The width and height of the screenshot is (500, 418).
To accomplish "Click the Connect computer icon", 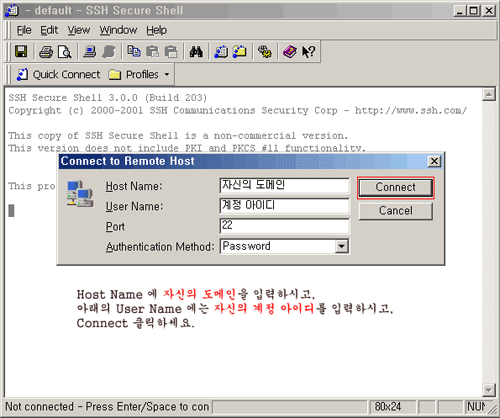I will pyautogui.click(x=89, y=52).
